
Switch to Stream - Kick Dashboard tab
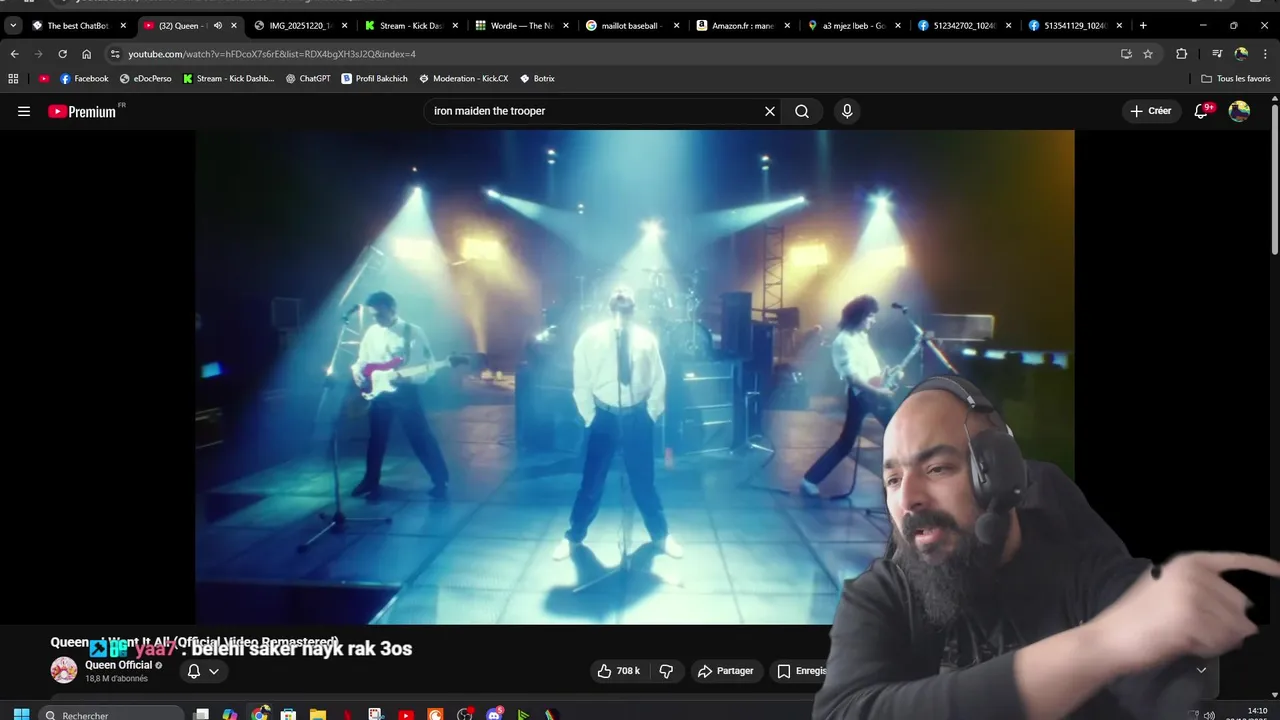[410, 25]
